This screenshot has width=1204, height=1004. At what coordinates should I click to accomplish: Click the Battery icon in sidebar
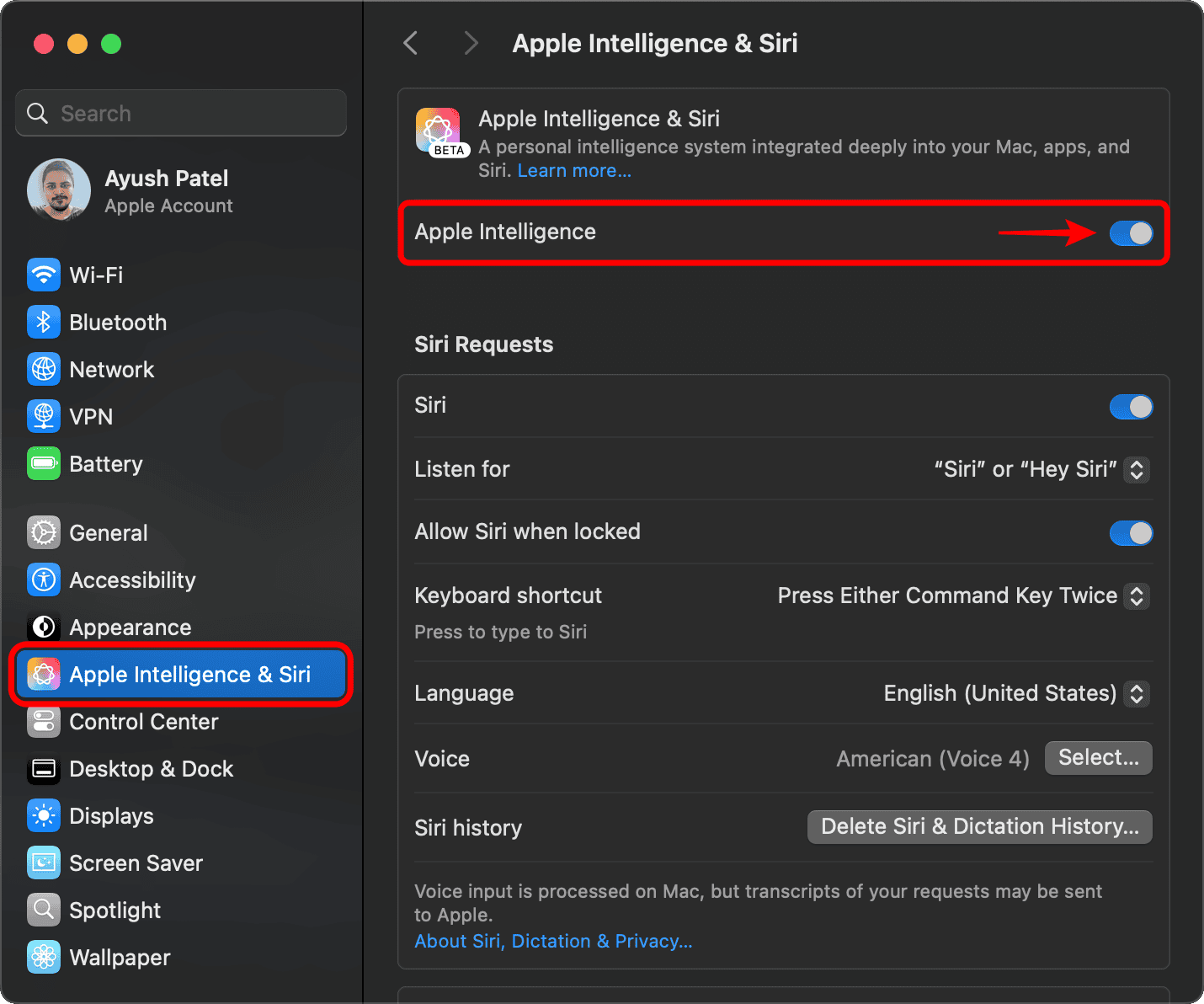click(44, 463)
